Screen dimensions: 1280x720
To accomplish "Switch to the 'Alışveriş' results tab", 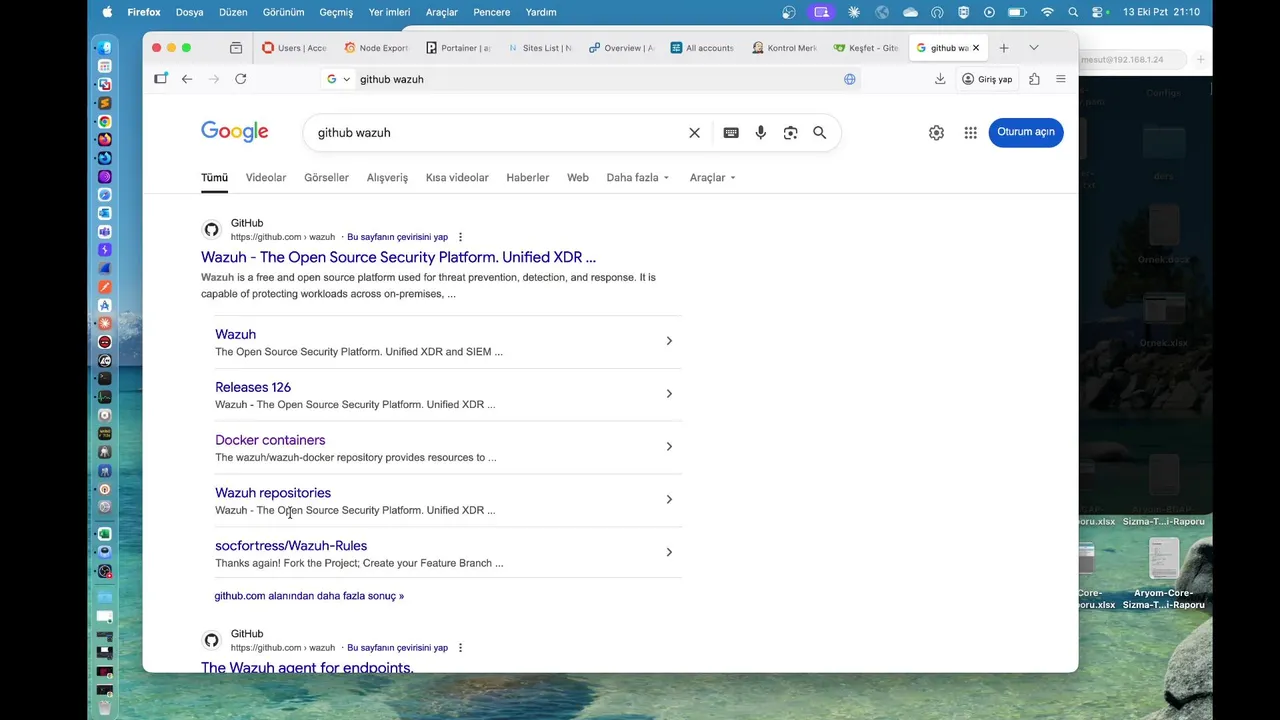I will point(387,178).
